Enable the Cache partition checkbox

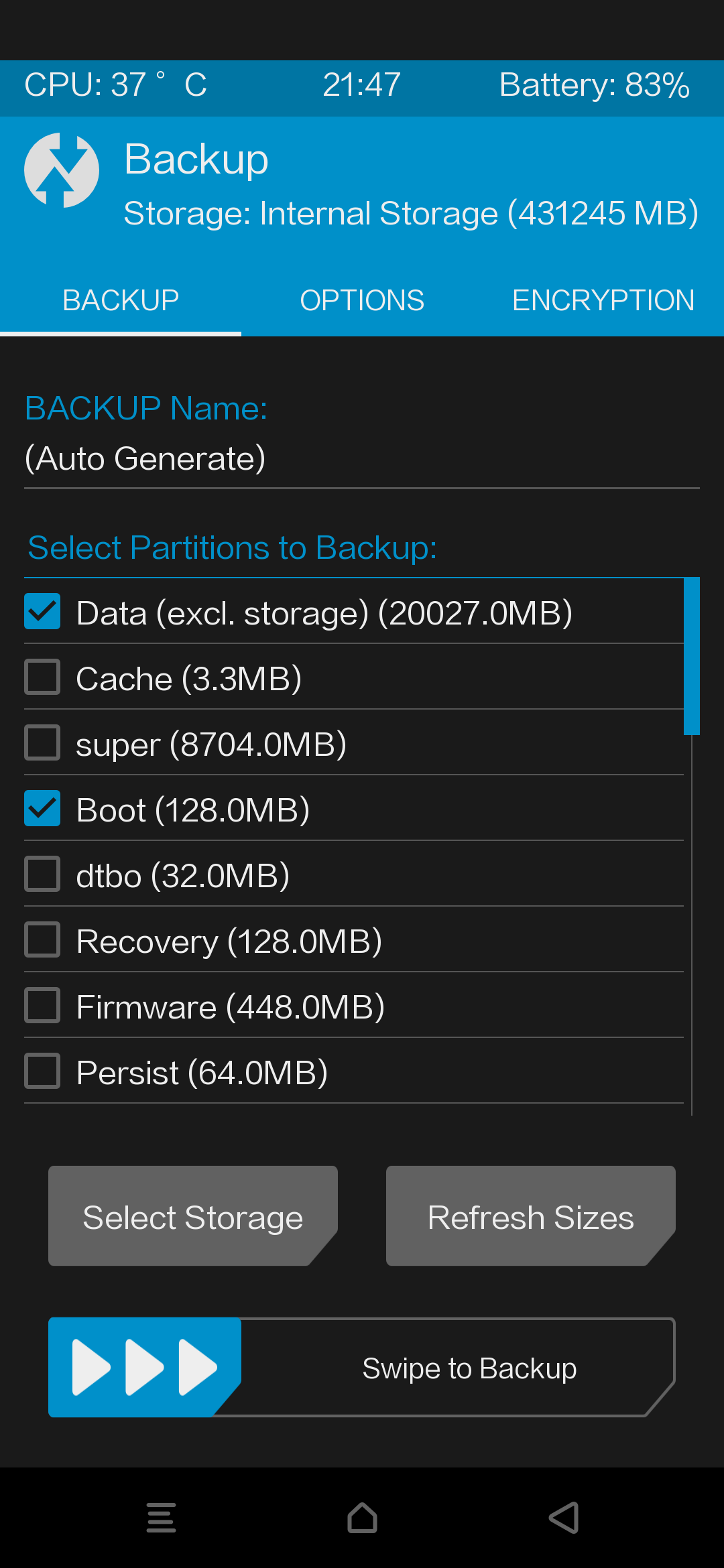click(42, 677)
